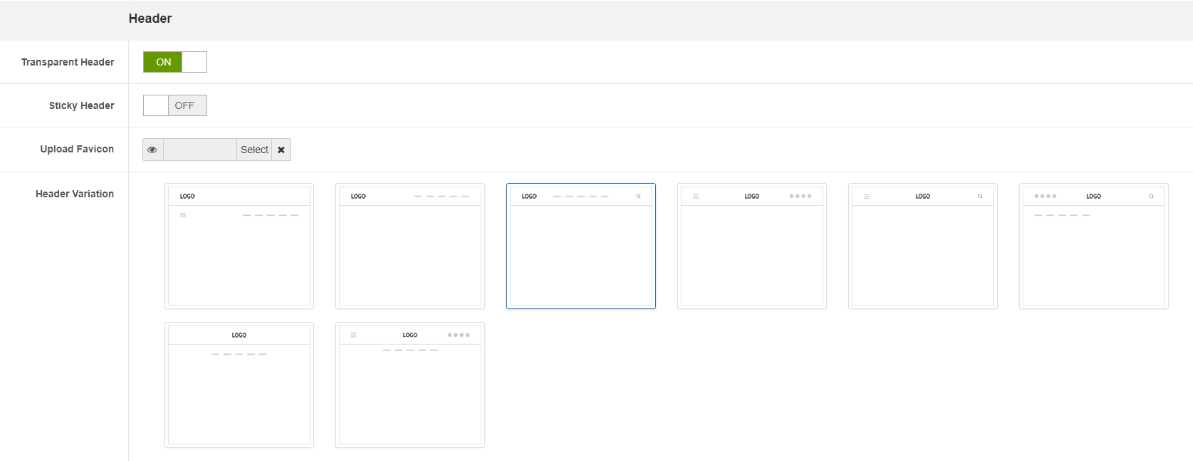The height and width of the screenshot is (461, 1193).
Task: Click the Header section title
Action: tap(151, 19)
